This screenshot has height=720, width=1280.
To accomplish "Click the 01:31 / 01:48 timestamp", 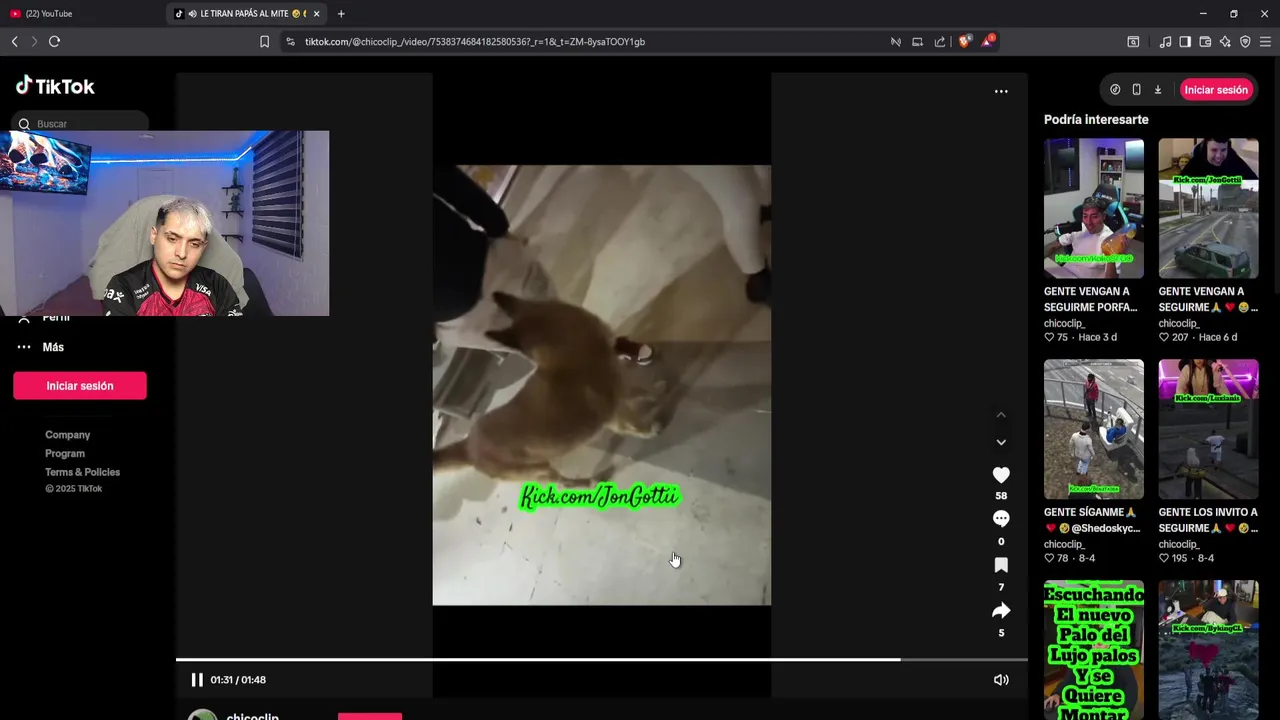I will [x=238, y=680].
